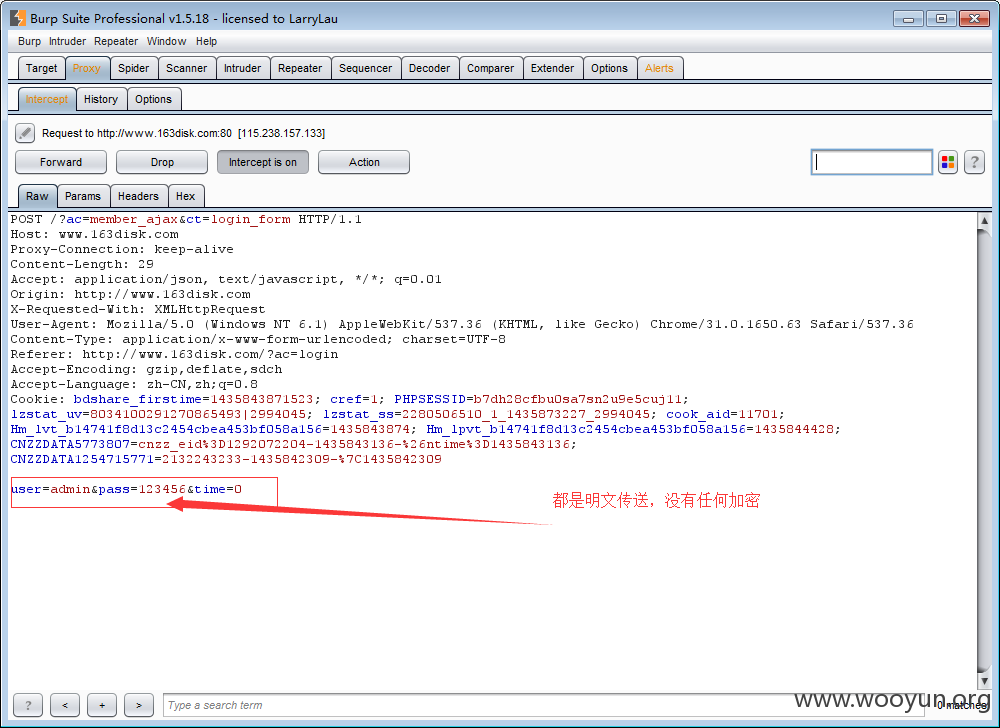The image size is (1000, 728).
Task: Click the pencil edit target icon
Action: [25, 133]
